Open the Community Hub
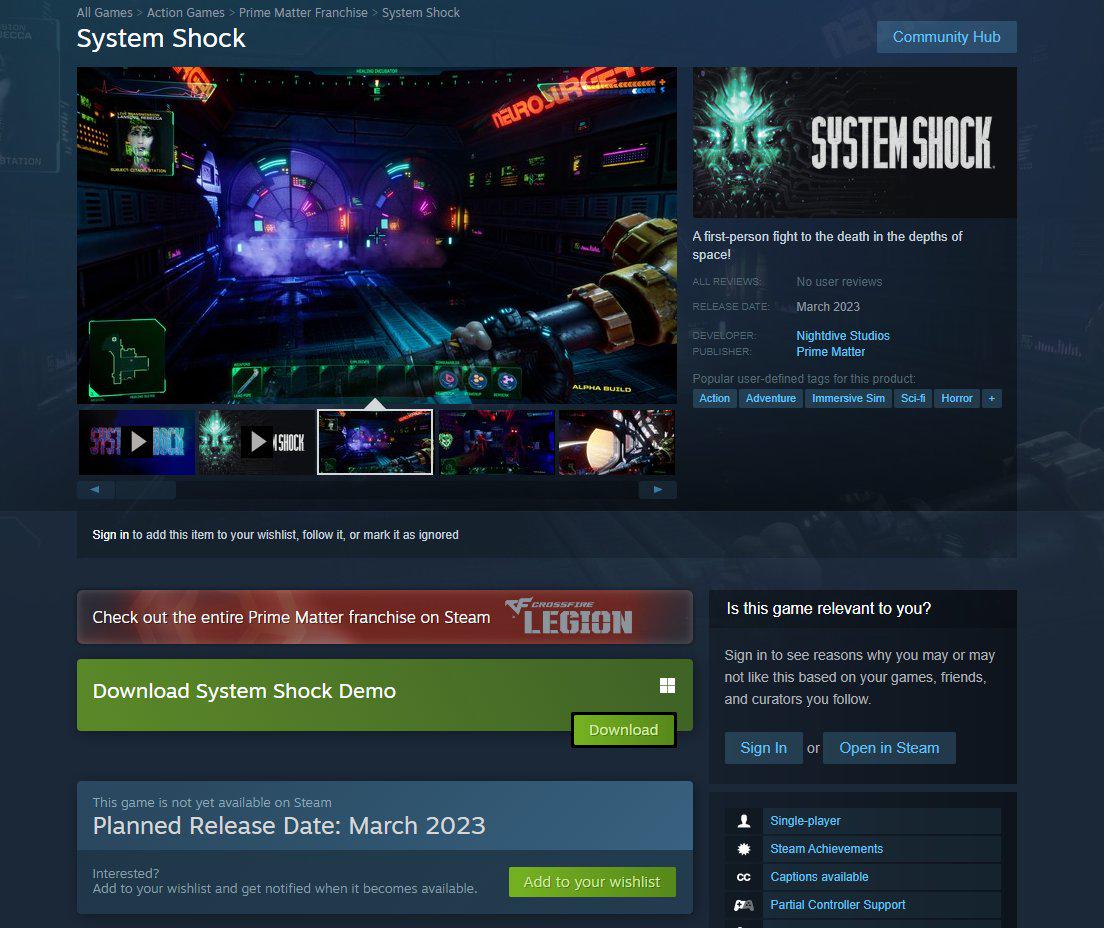 point(946,37)
